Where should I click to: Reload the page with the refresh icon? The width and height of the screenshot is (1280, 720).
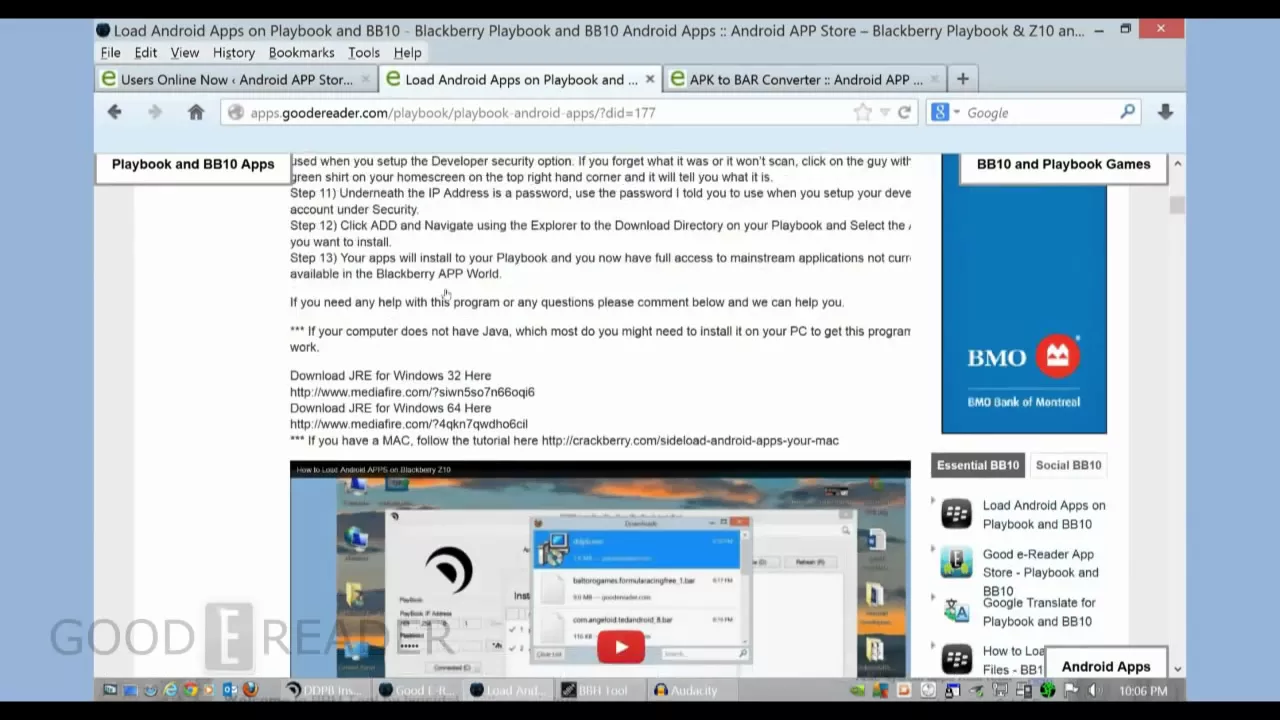pyautogui.click(x=904, y=113)
